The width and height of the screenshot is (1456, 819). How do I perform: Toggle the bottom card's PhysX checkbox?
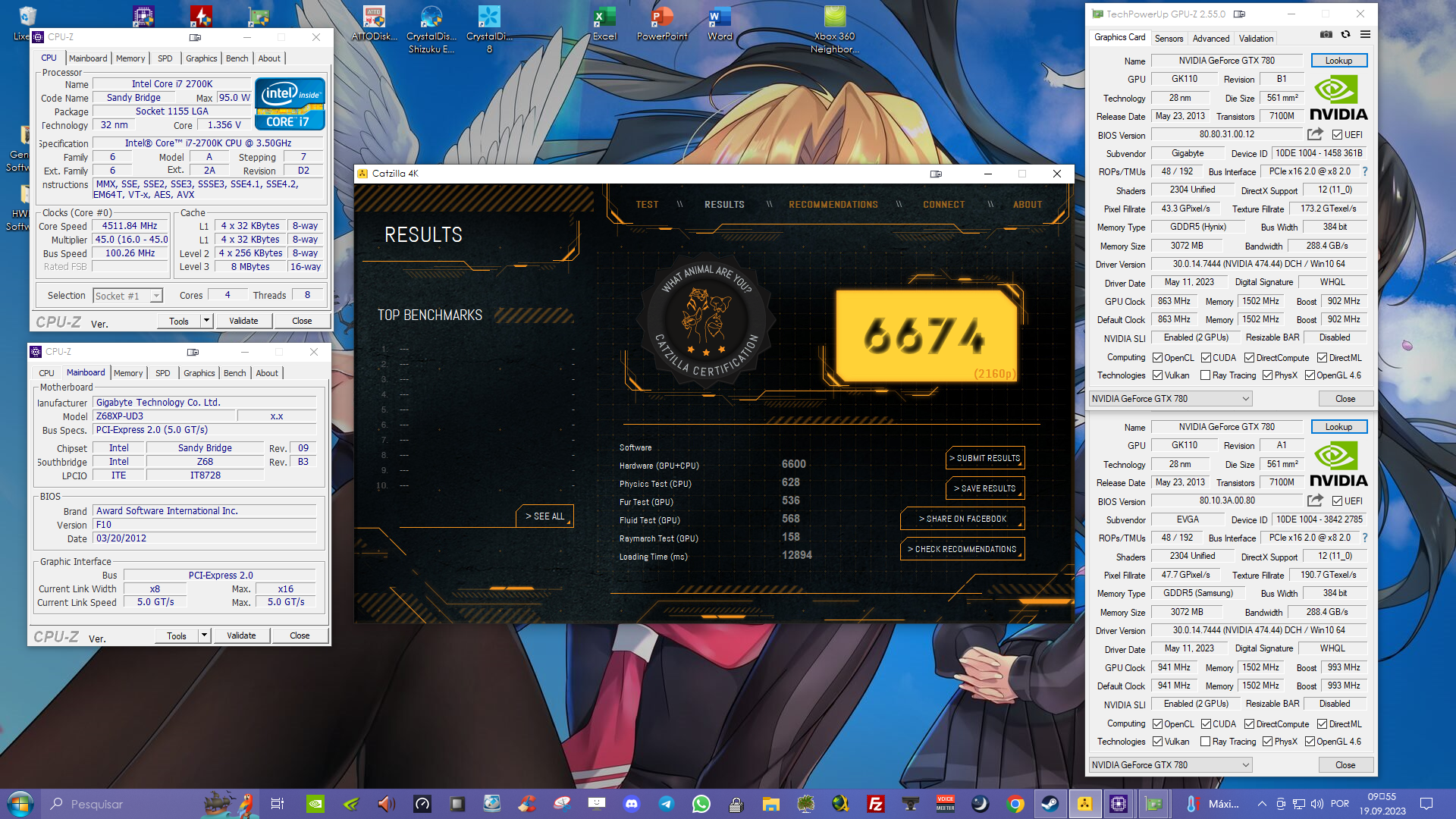pos(1267,742)
